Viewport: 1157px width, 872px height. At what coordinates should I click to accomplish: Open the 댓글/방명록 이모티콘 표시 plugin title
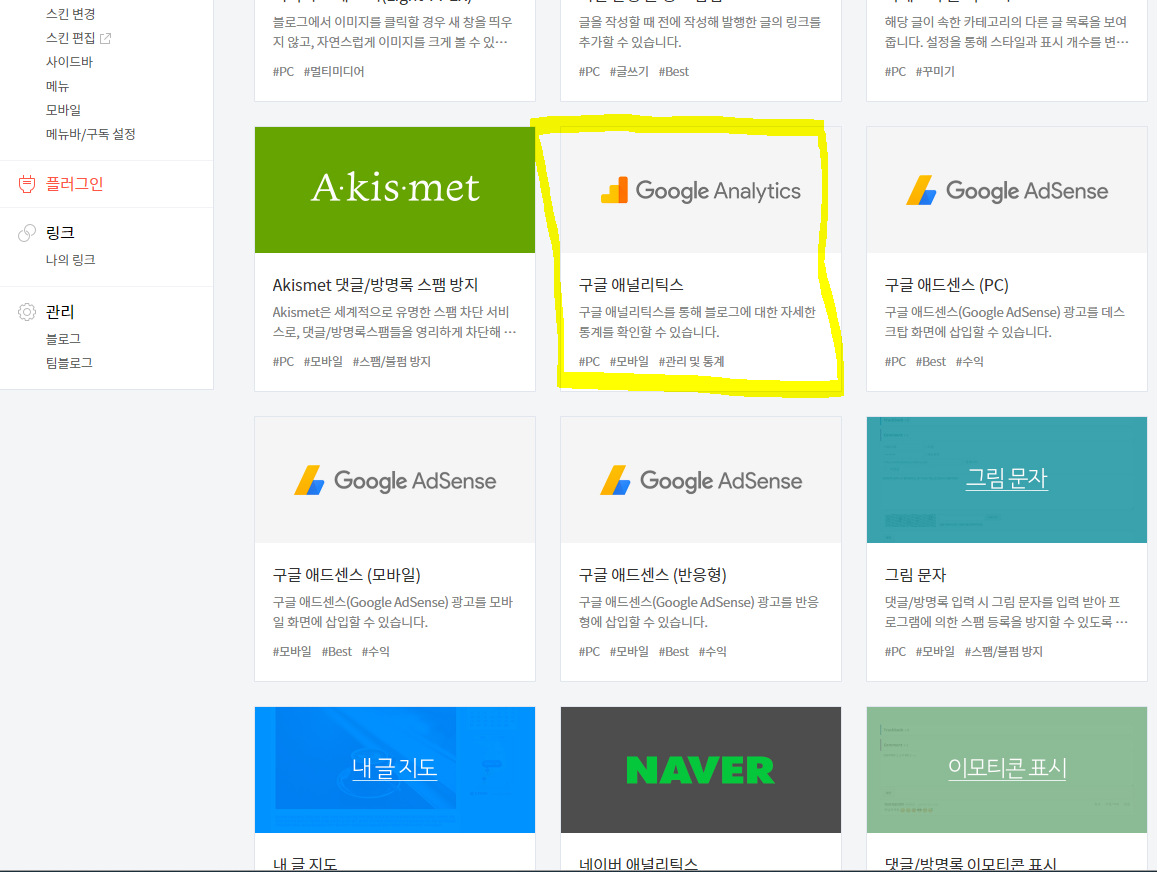[971, 863]
